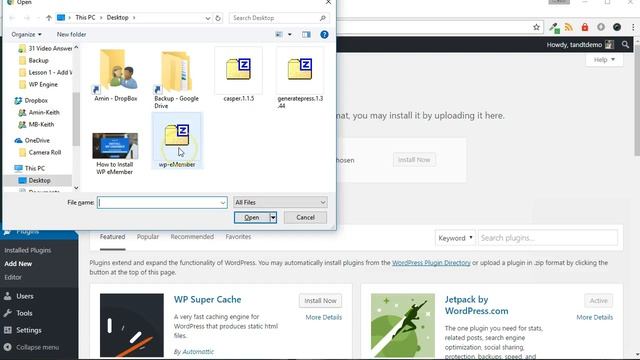The height and width of the screenshot is (360, 640).
Task: Click the WordPress admin bar search icon
Action: tap(625, 44)
